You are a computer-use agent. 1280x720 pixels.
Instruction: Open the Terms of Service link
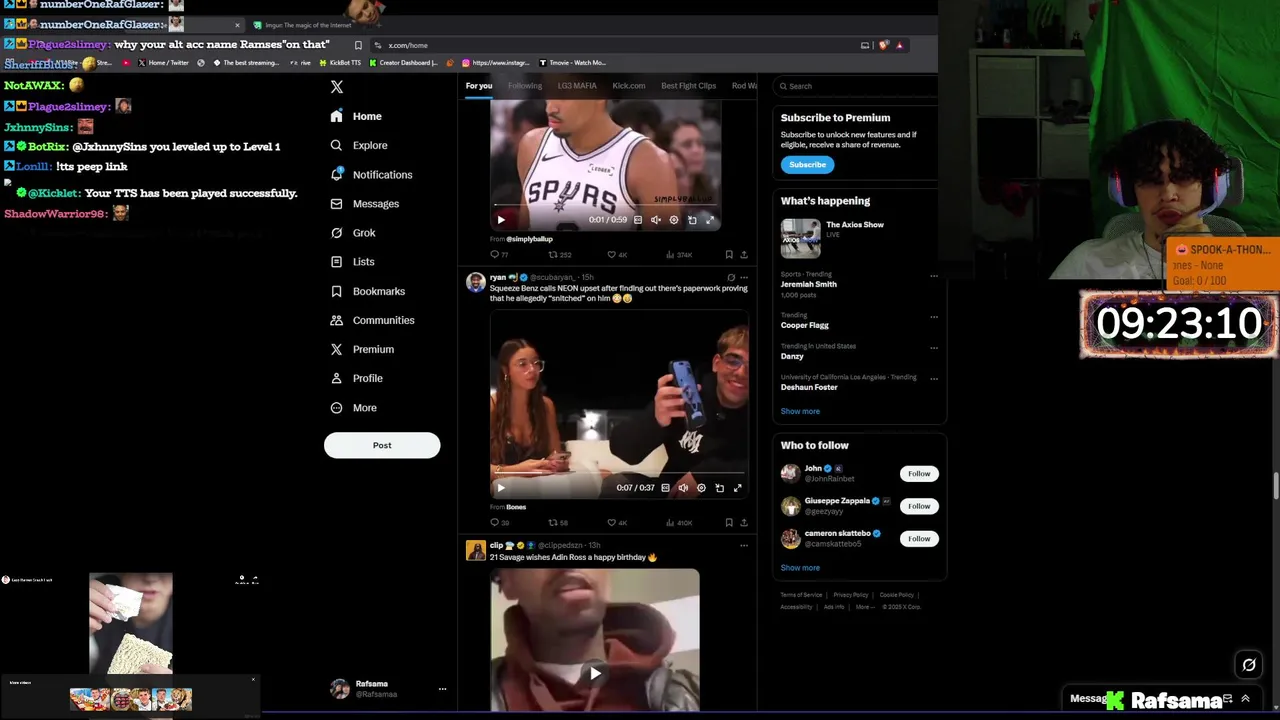801,595
